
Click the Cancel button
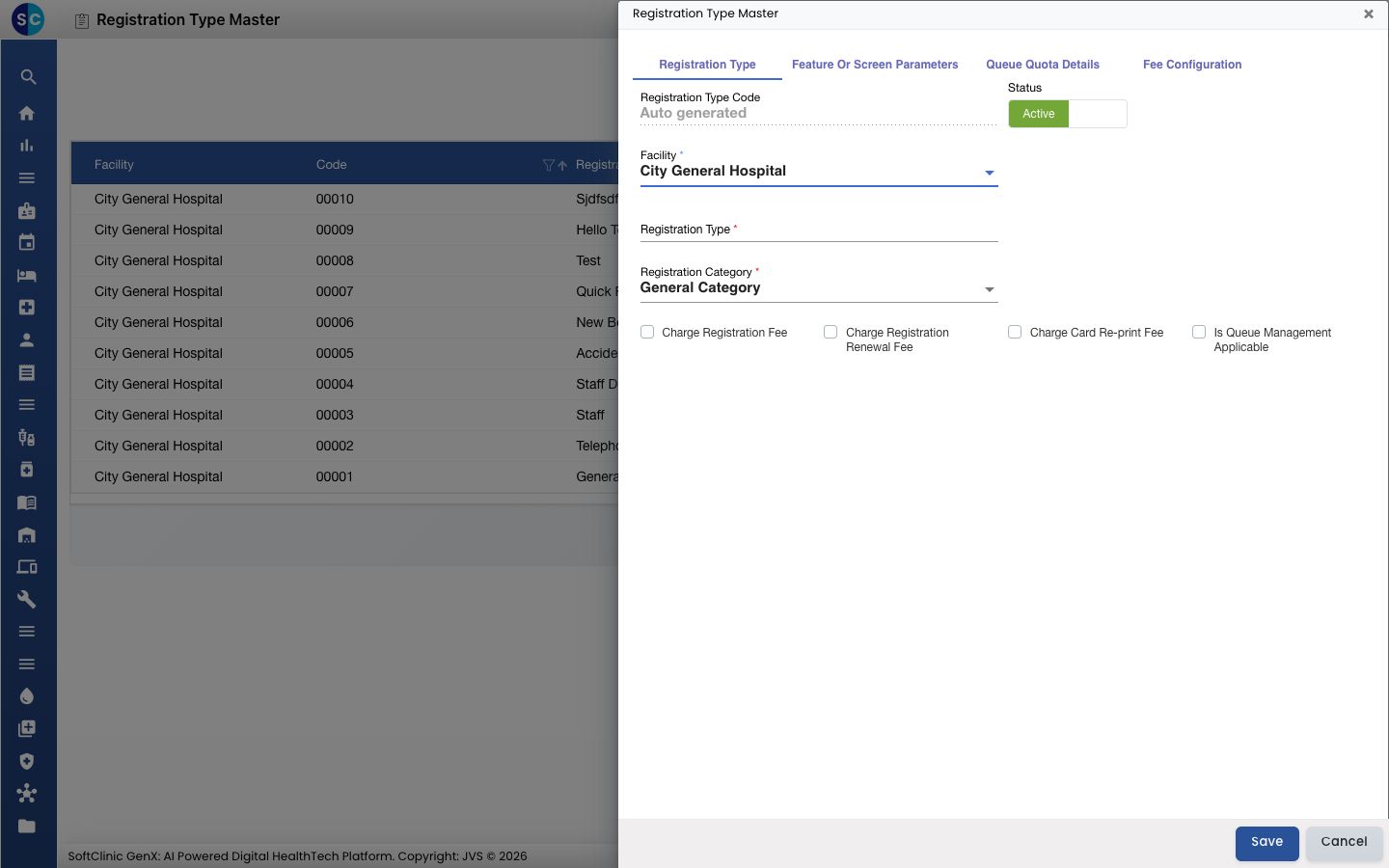(1344, 842)
